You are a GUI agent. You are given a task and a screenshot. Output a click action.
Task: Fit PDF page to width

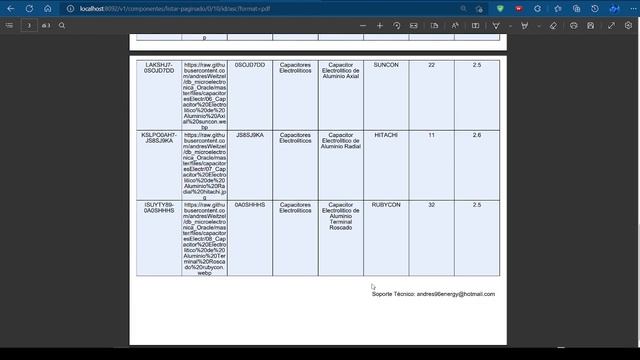[413, 25]
